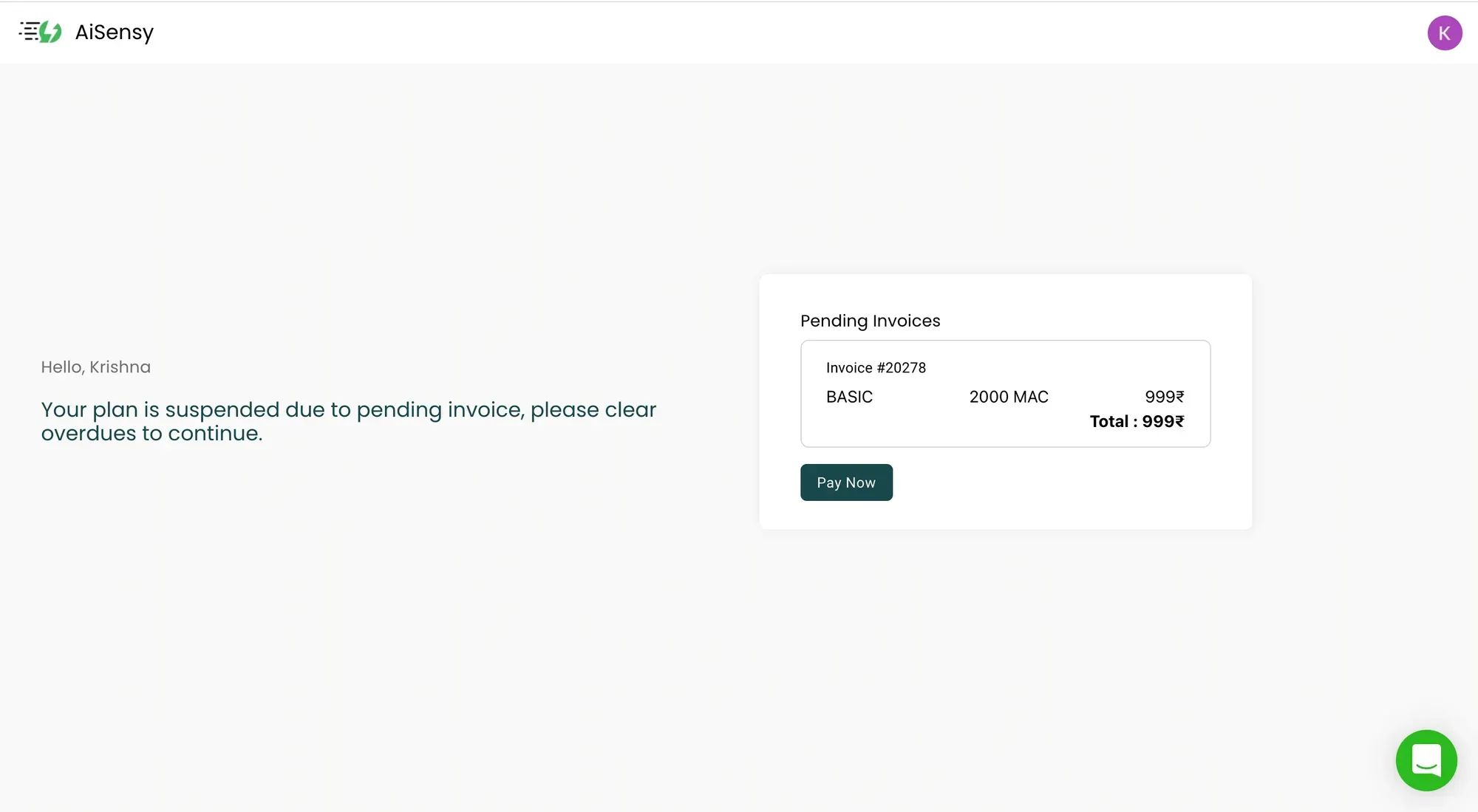Click "overdues to continue" text line
Screen dimensions: 1478x812
coord(151,434)
